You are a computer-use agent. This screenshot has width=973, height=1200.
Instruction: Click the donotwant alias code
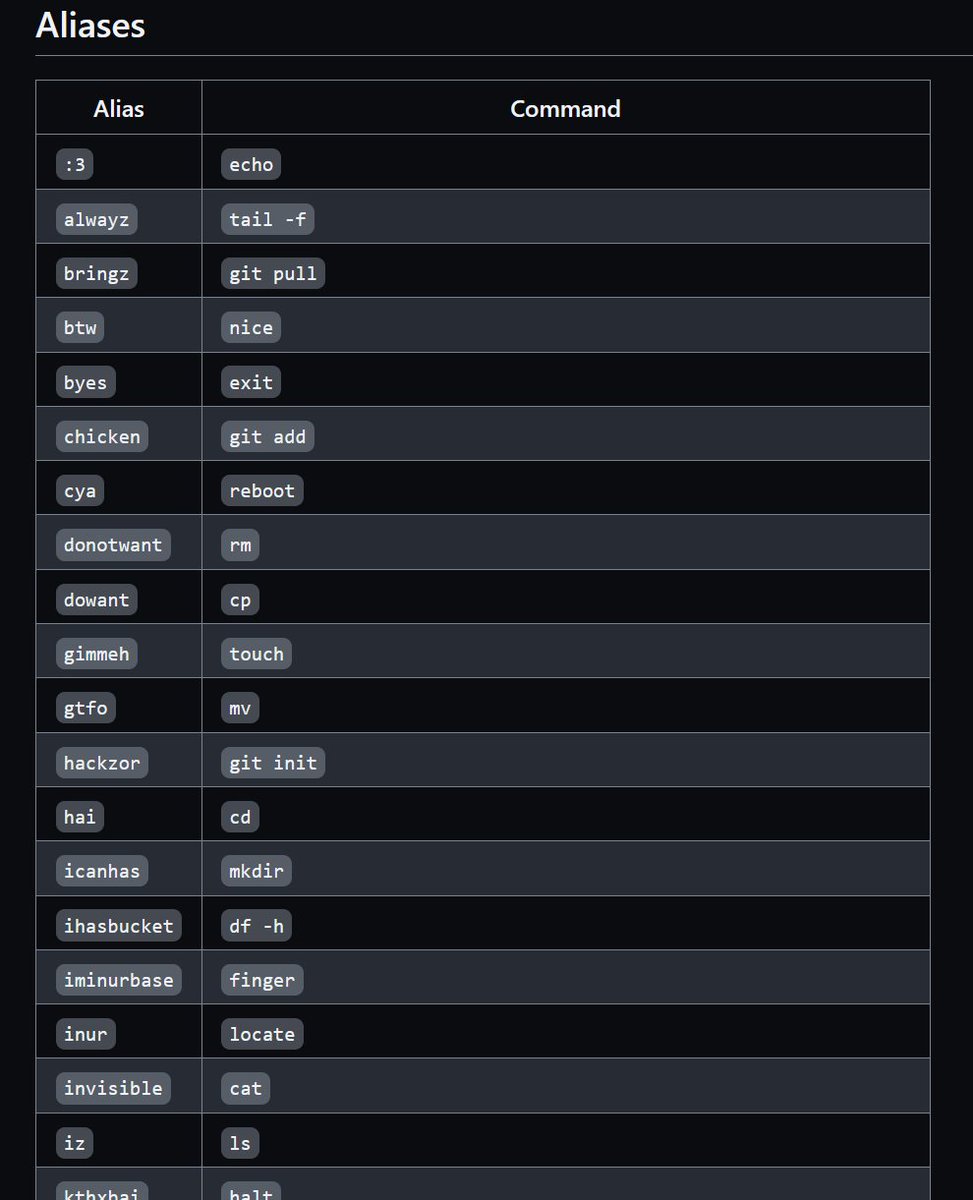113,545
